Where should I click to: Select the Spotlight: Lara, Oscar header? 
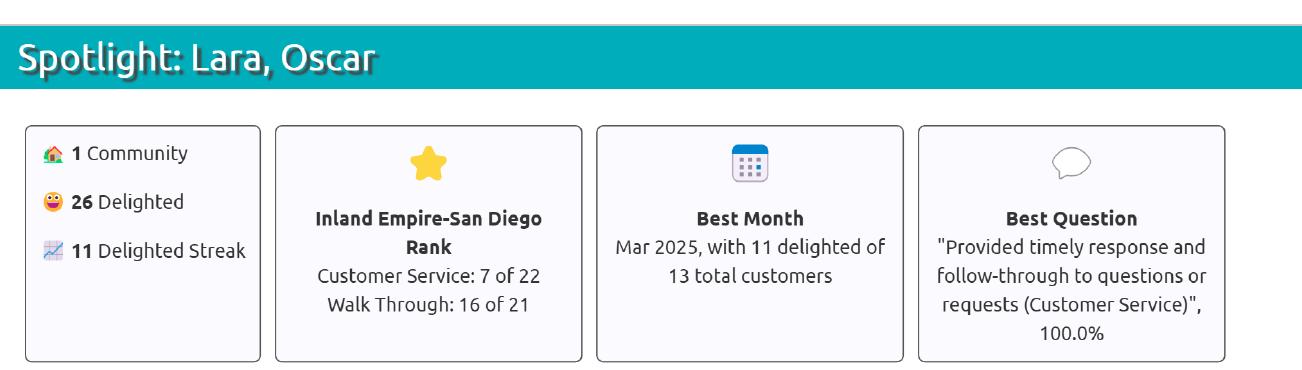pos(196,59)
